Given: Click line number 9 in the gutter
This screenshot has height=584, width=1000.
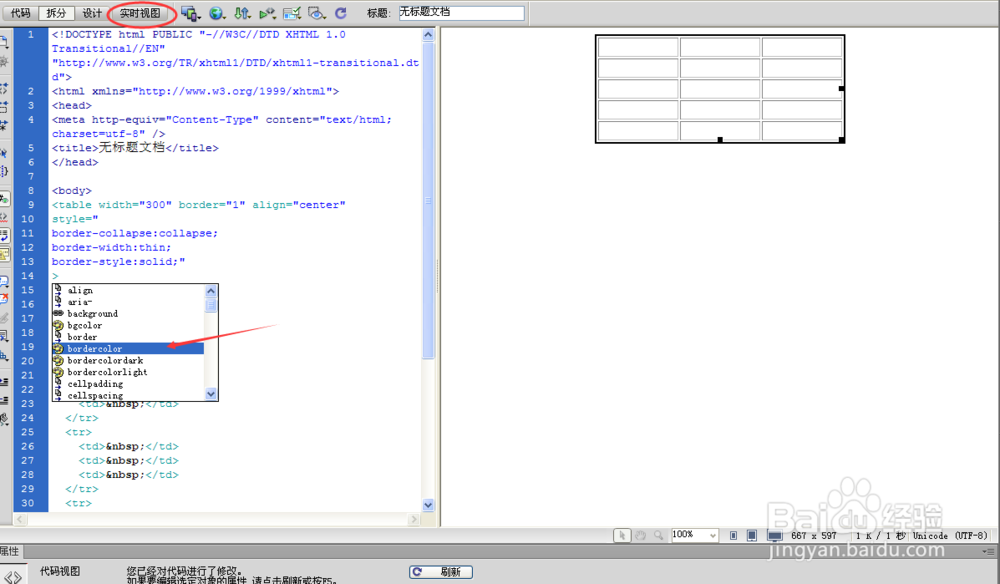Looking at the screenshot, I should [31, 205].
